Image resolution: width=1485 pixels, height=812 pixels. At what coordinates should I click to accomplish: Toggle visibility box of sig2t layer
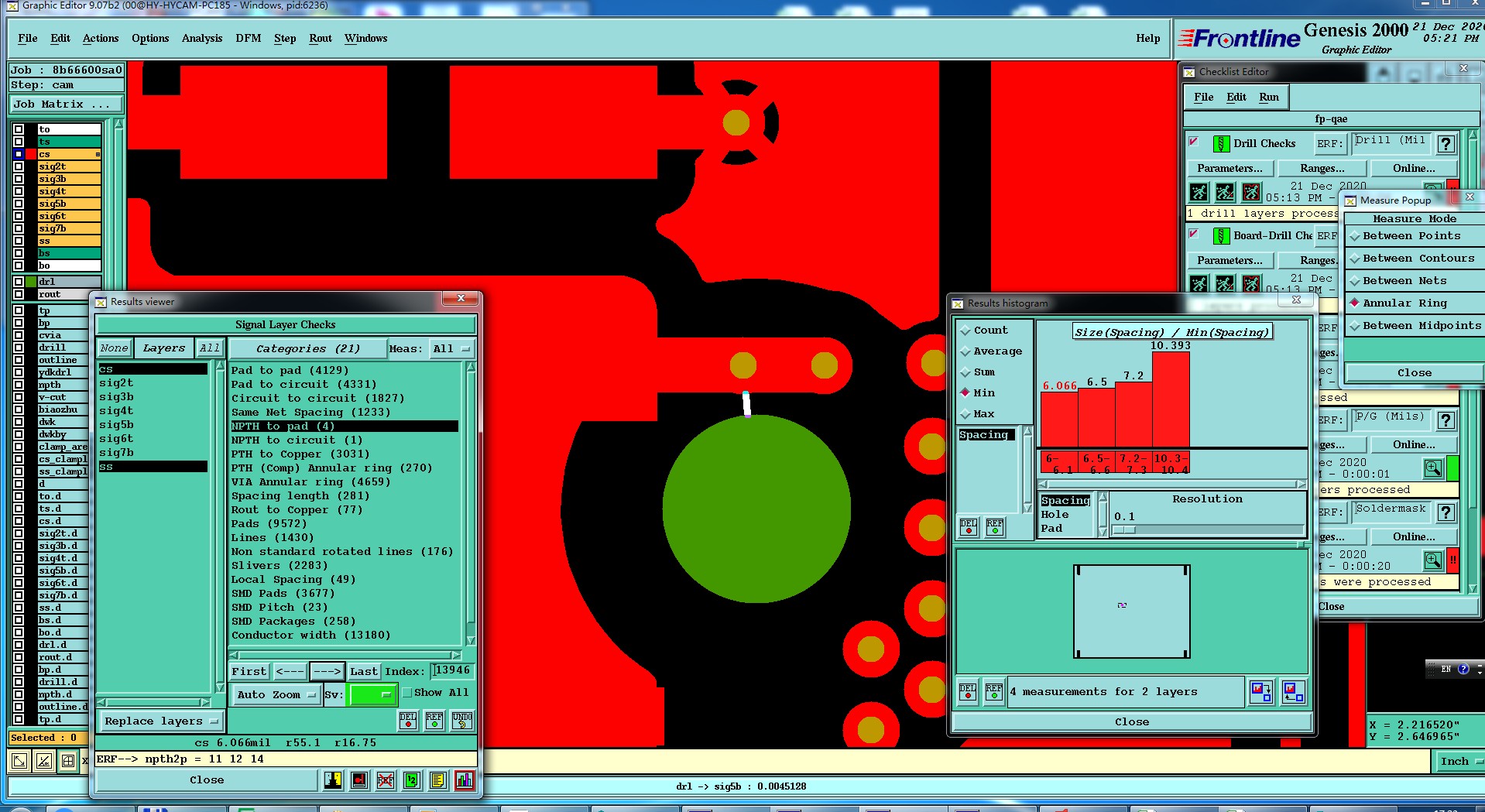(18, 166)
